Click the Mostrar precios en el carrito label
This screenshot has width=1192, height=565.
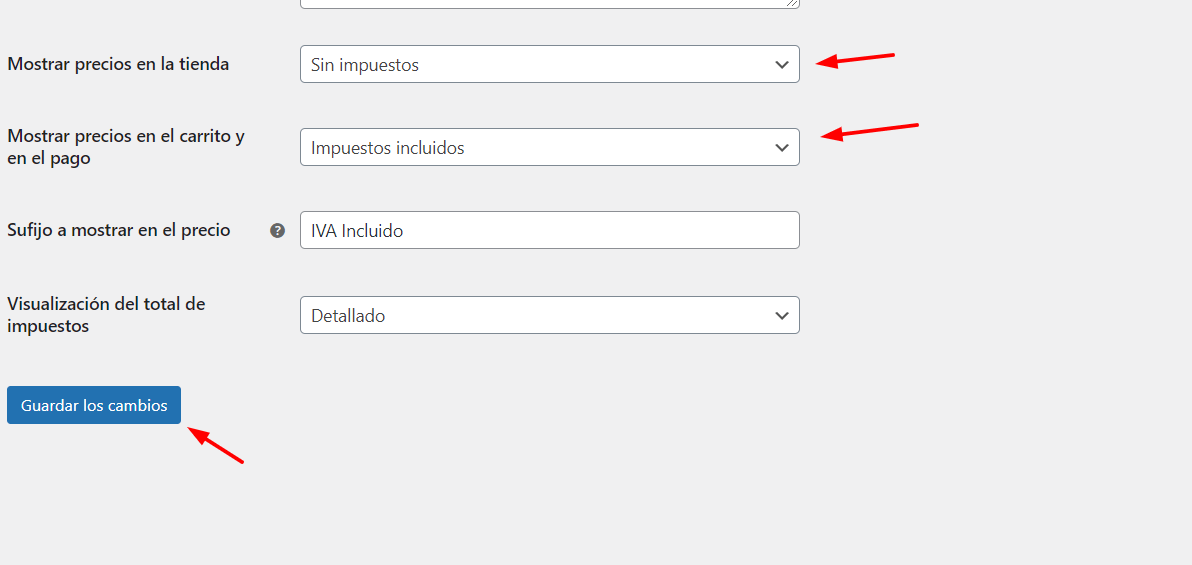coord(126,148)
